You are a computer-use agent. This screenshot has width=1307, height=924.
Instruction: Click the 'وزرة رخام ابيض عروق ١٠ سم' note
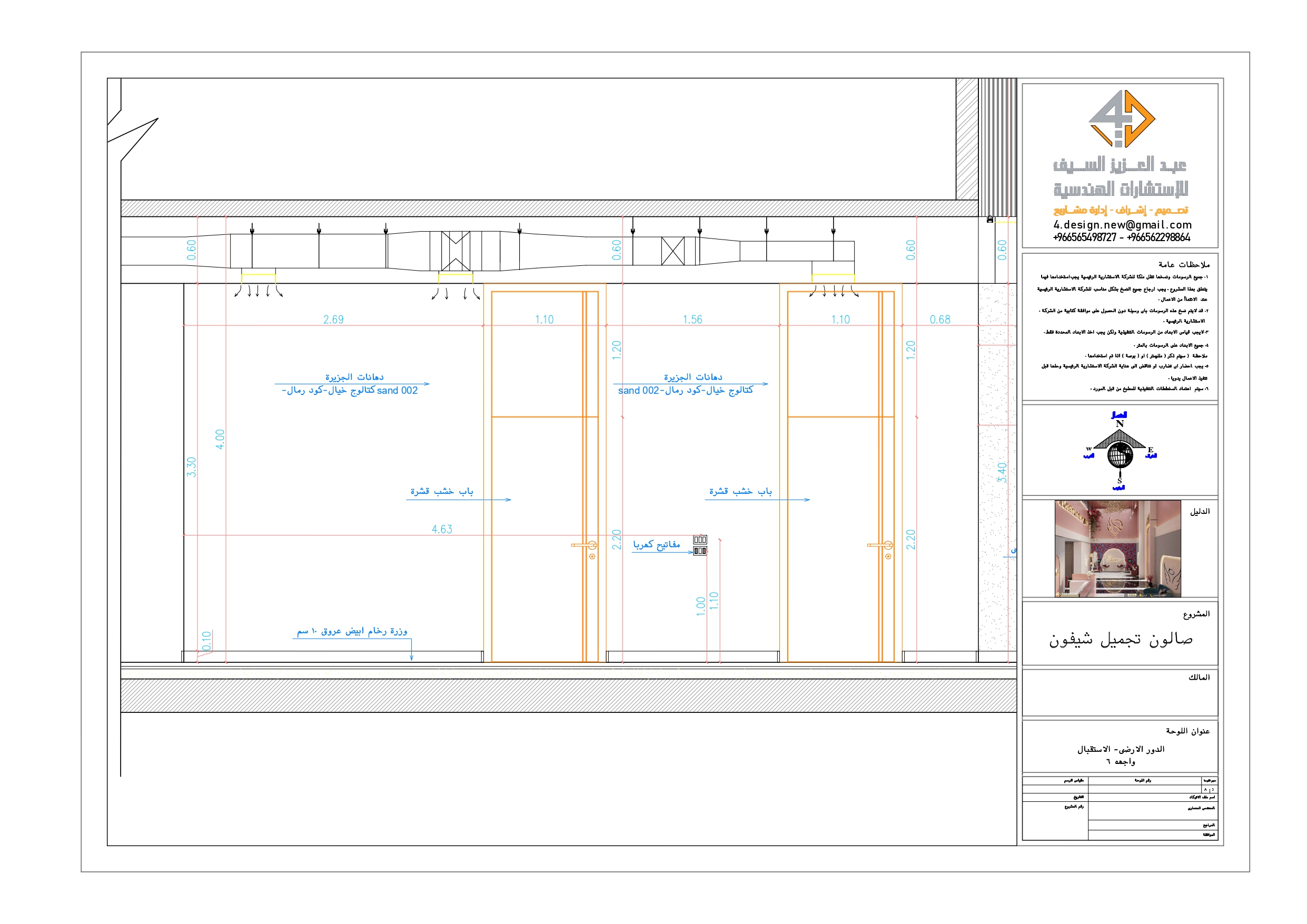click(352, 631)
